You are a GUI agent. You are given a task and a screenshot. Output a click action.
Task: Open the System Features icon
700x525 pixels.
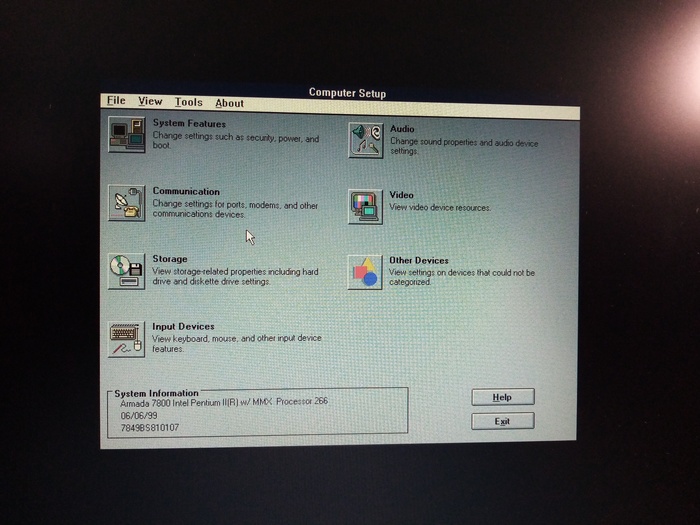[x=127, y=134]
